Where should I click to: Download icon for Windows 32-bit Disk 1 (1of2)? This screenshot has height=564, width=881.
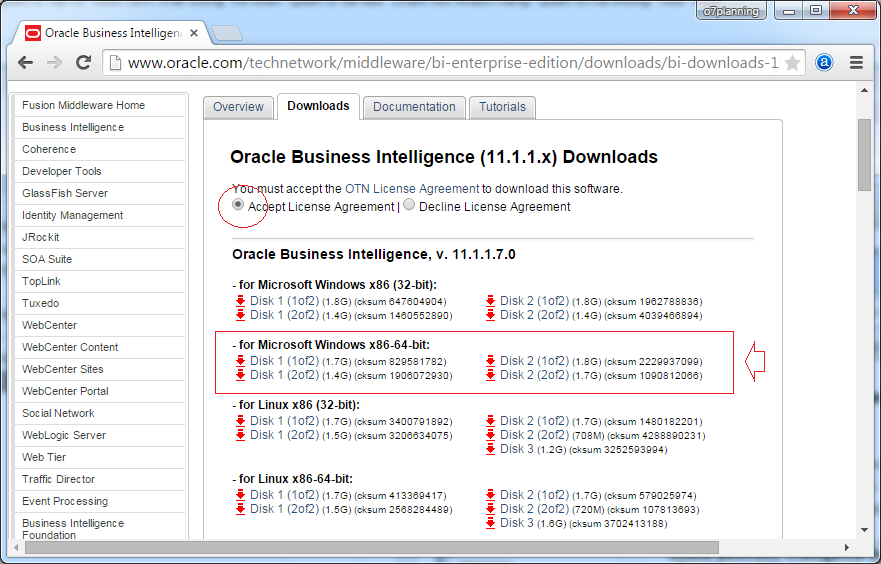click(x=240, y=301)
